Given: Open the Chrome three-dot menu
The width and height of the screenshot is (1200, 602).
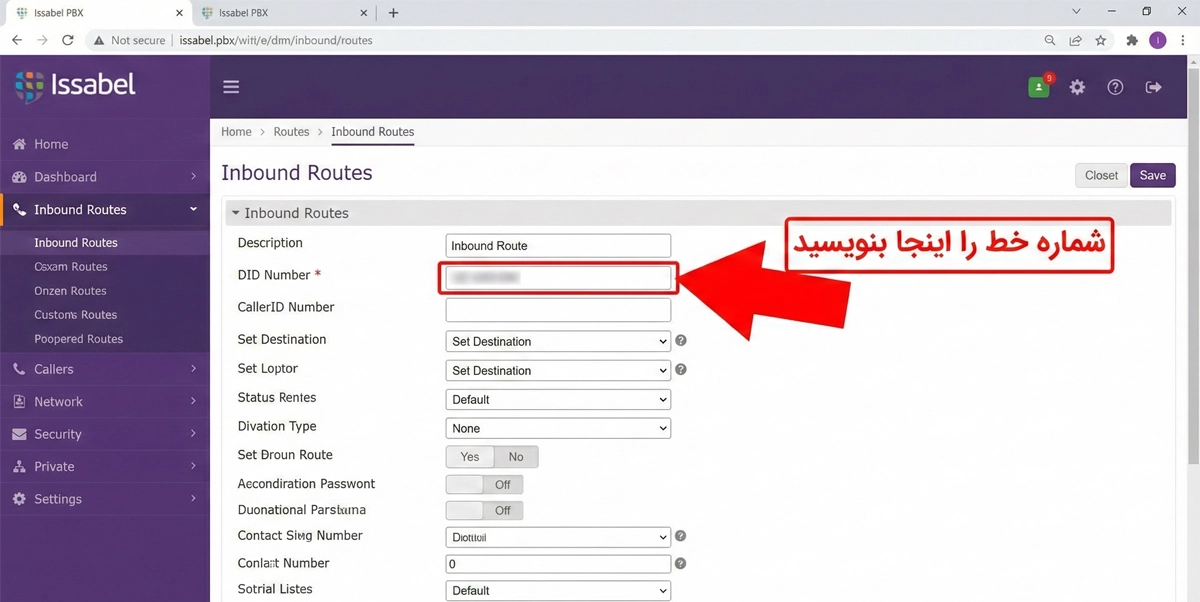Looking at the screenshot, I should pyautogui.click(x=1184, y=40).
